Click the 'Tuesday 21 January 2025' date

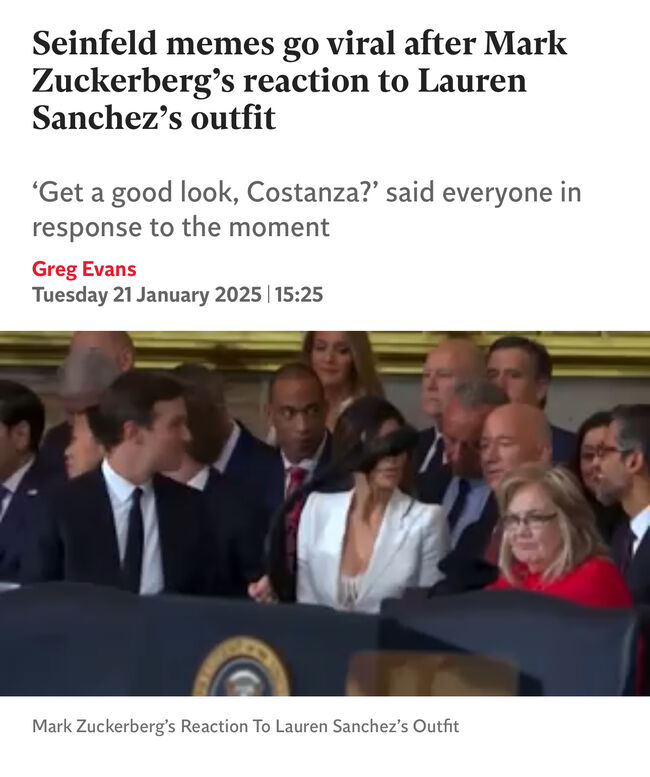point(147,294)
